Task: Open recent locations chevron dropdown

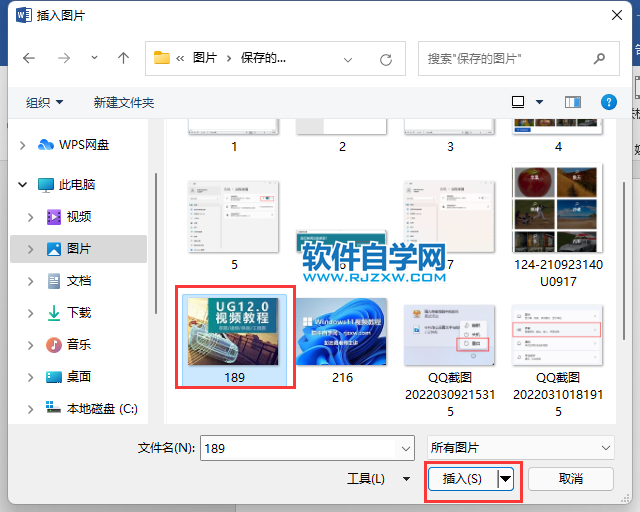Action: coord(94,58)
